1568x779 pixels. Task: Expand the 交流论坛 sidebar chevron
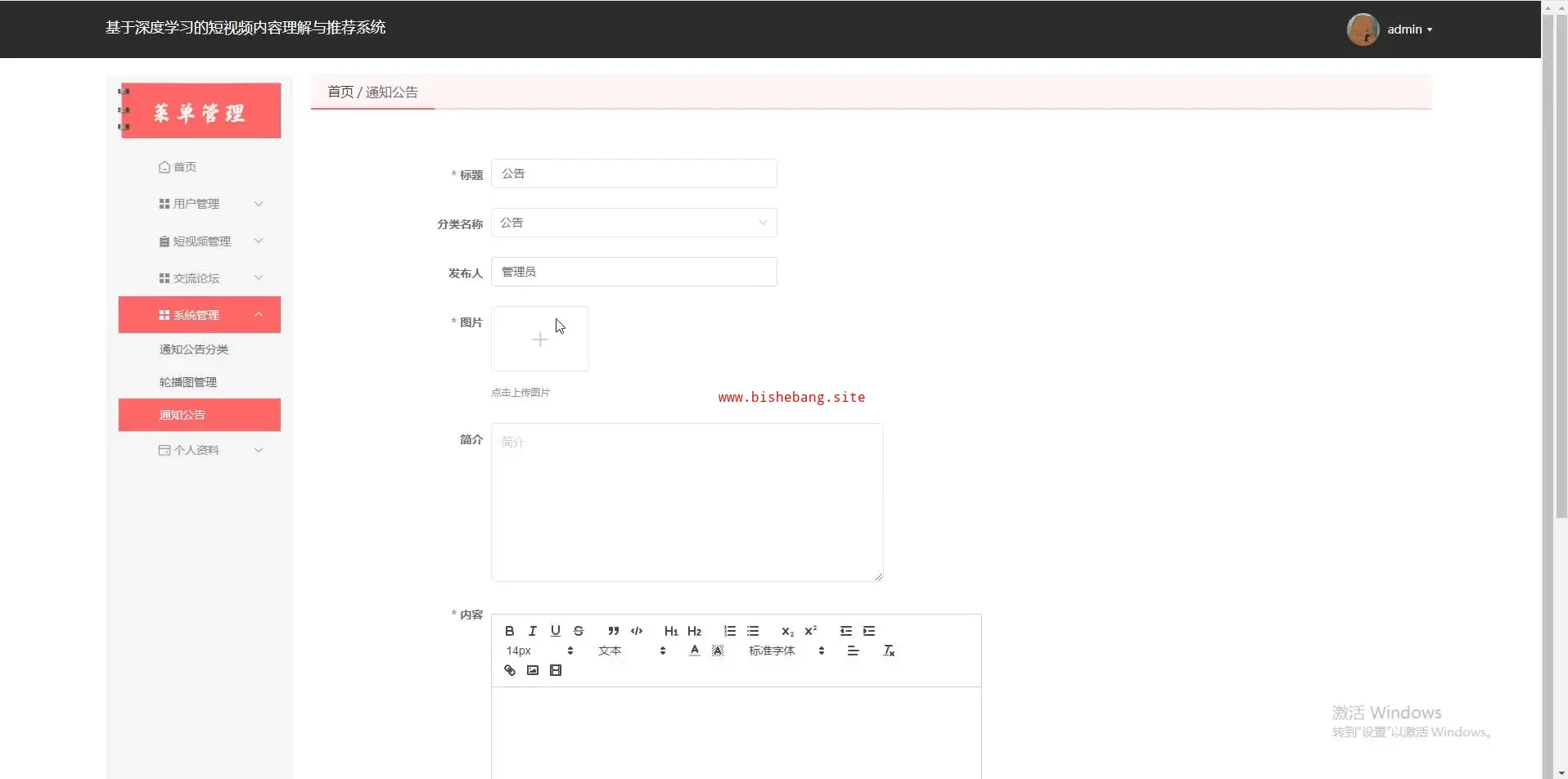259,278
